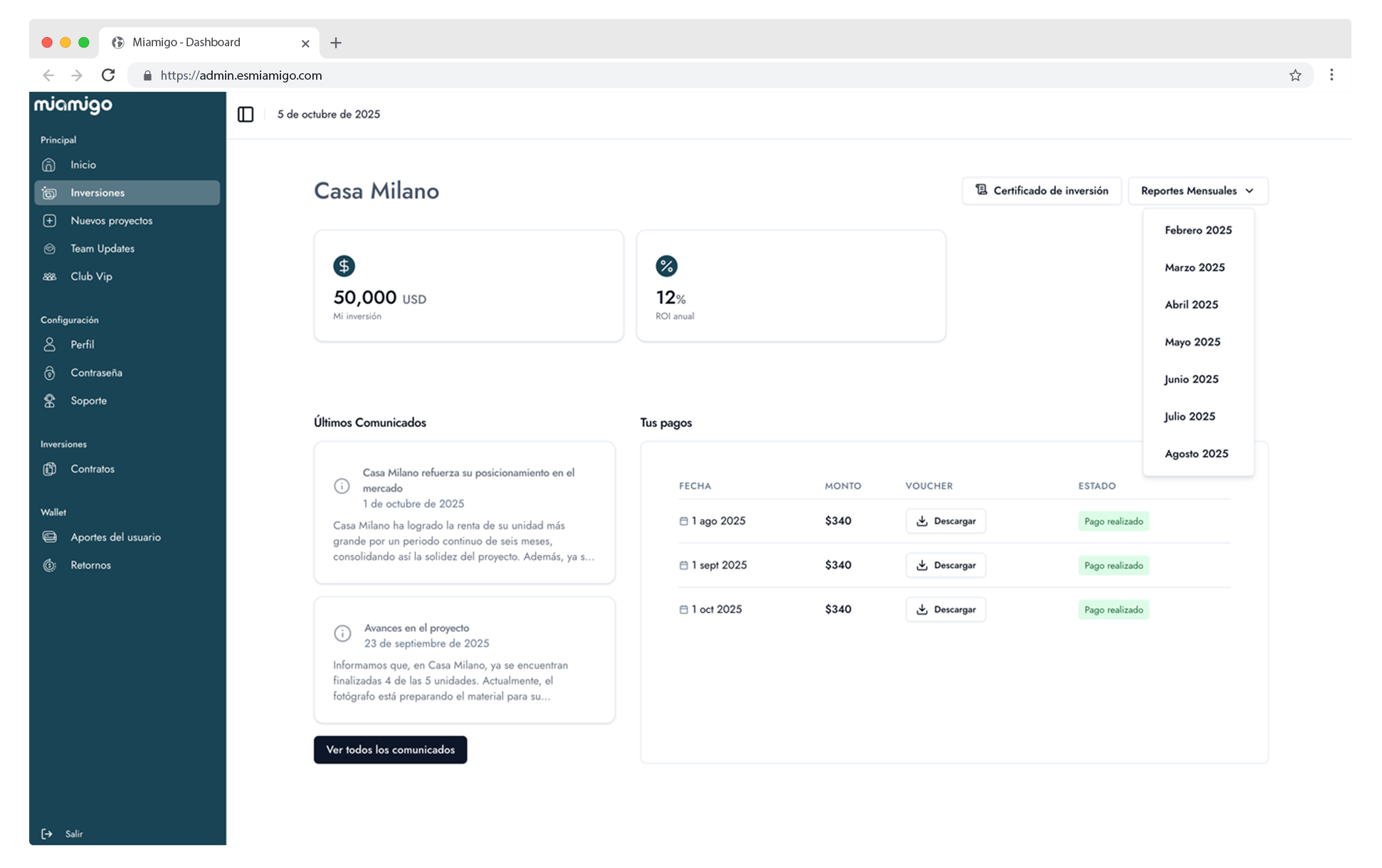Select Abril 2025 from the reports list
1382x868 pixels.
1192,305
